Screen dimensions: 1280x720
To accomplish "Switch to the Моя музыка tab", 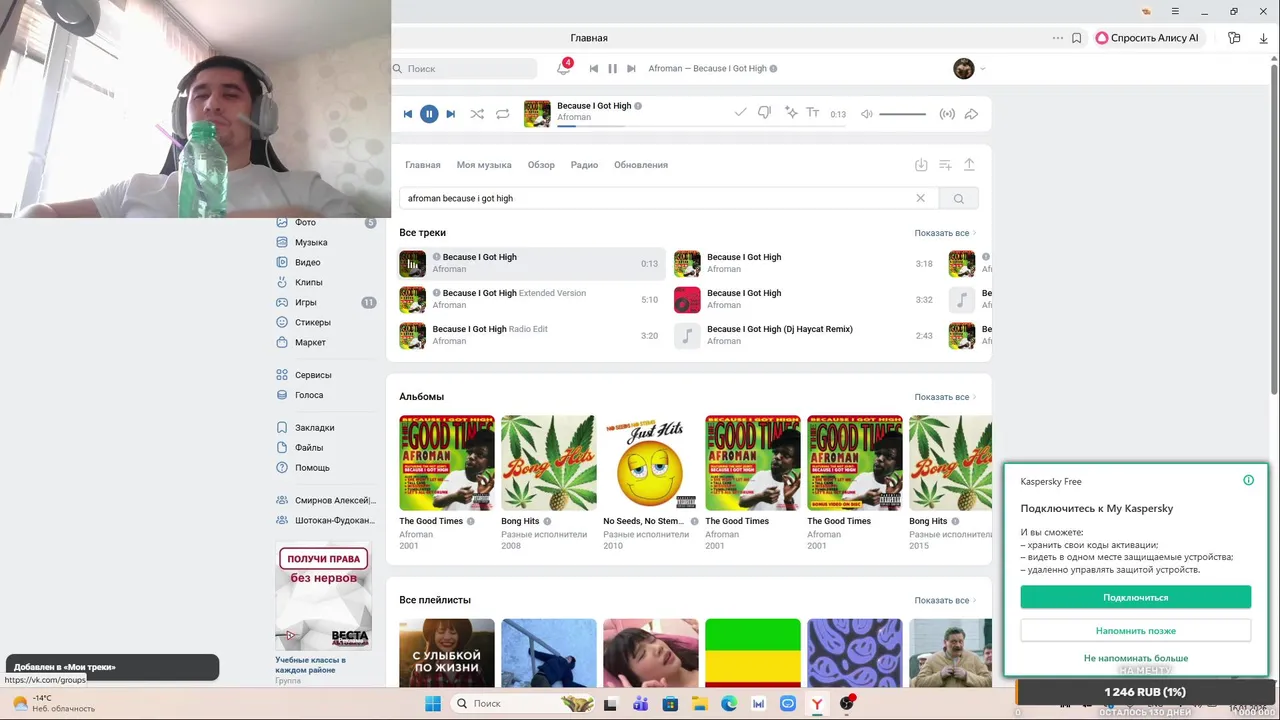I will (484, 165).
